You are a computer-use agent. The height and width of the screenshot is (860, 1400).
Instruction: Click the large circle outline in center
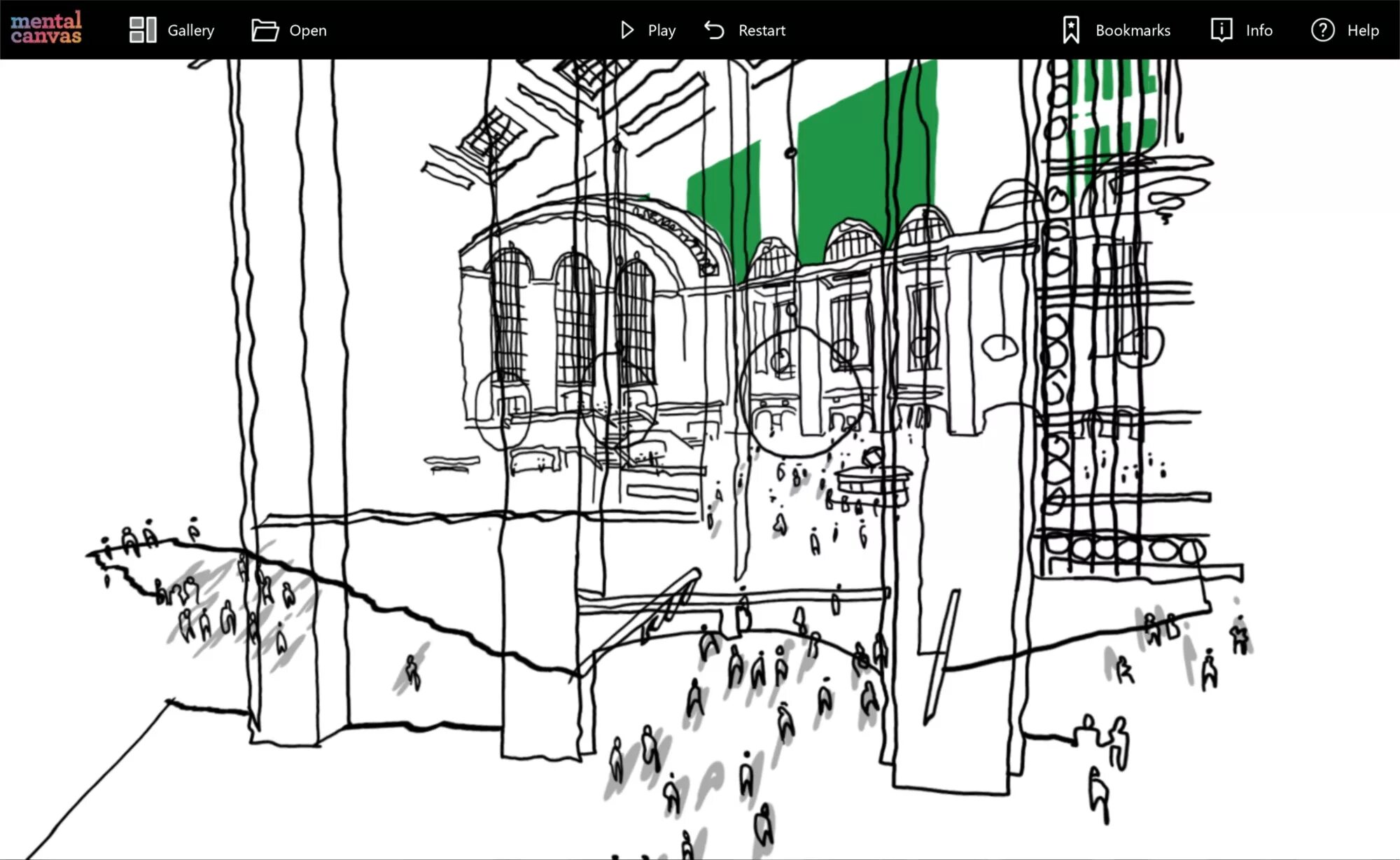tap(801, 392)
